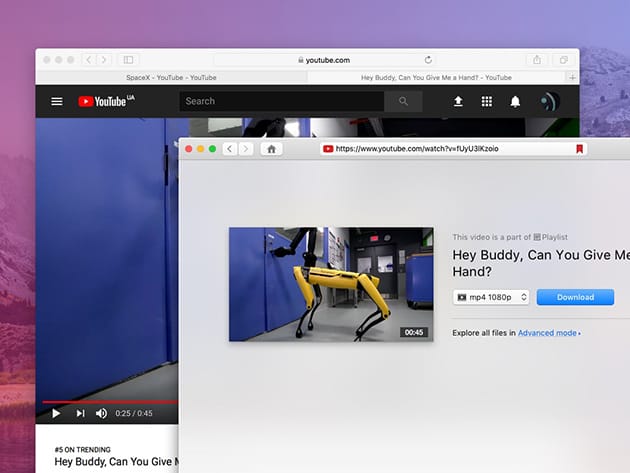Click the YouTube logo
This screenshot has height=473, width=630.
(x=105, y=101)
